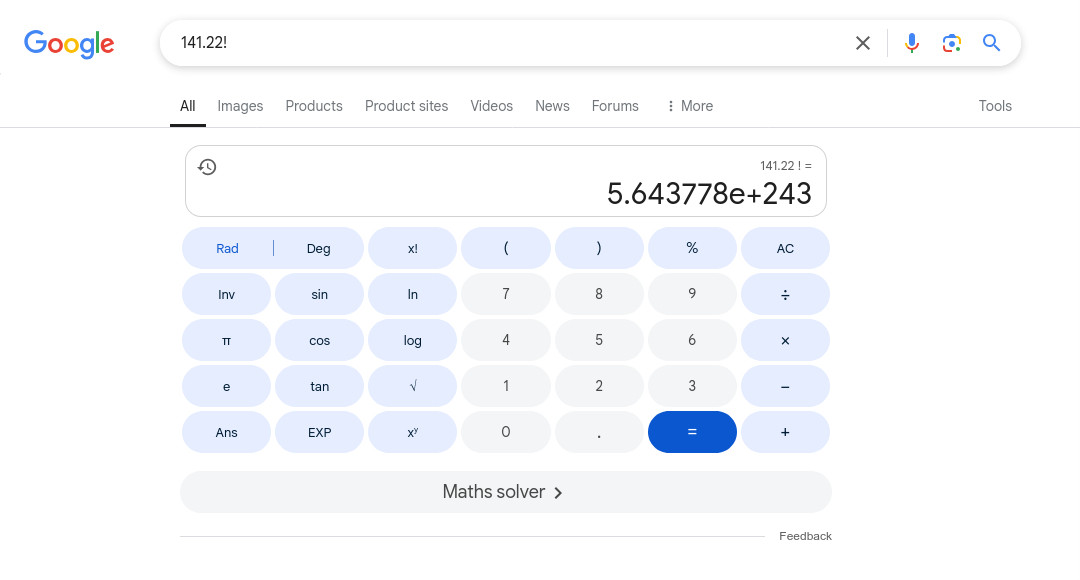Open Maths solver
1080x580 pixels.
(x=506, y=492)
